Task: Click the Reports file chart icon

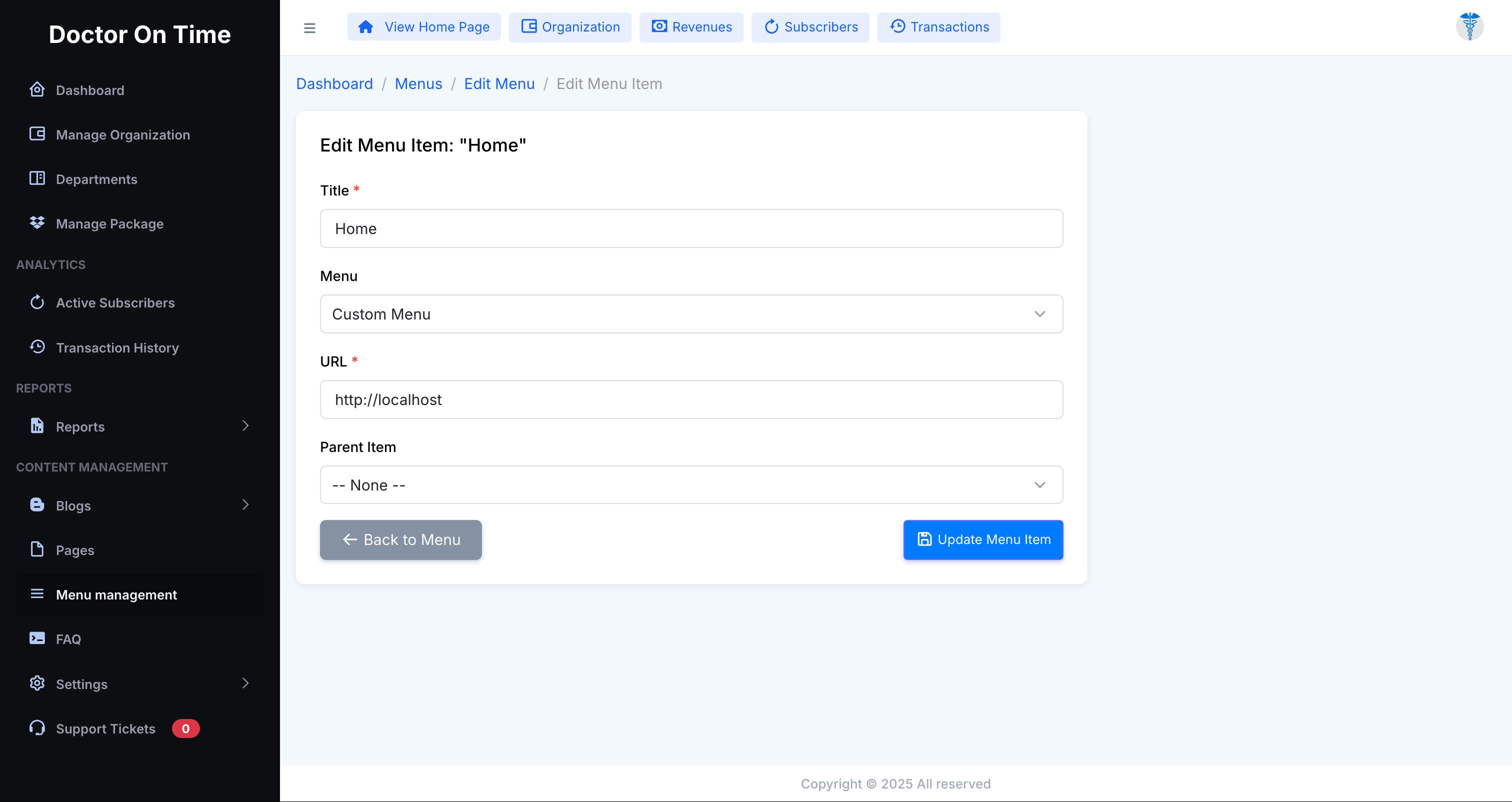Action: 37,425
